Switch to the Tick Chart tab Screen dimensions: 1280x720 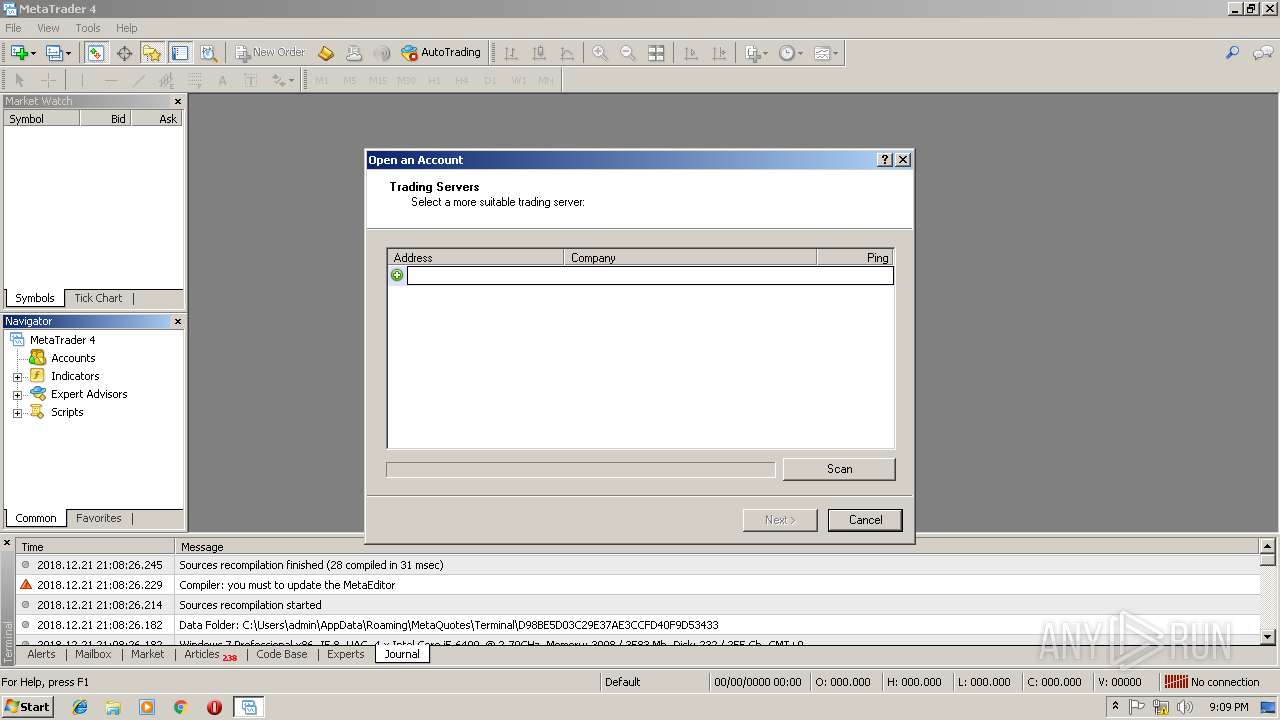click(98, 298)
